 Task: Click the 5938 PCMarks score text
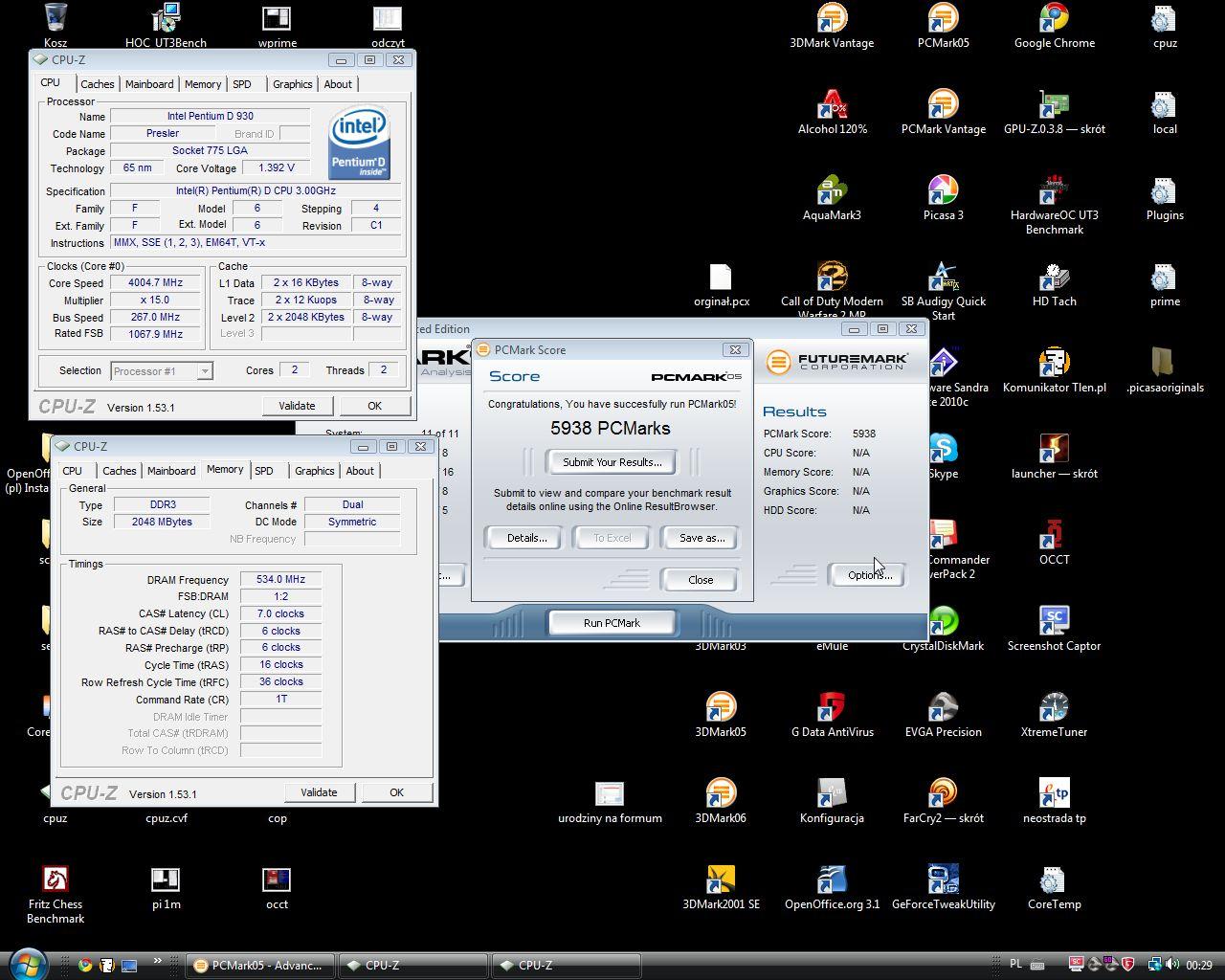click(x=611, y=428)
